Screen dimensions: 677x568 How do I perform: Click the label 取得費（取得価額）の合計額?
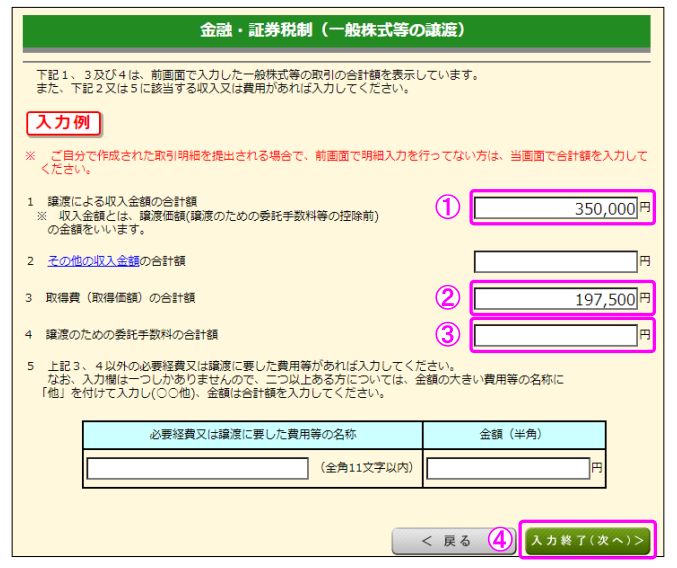coord(120,298)
